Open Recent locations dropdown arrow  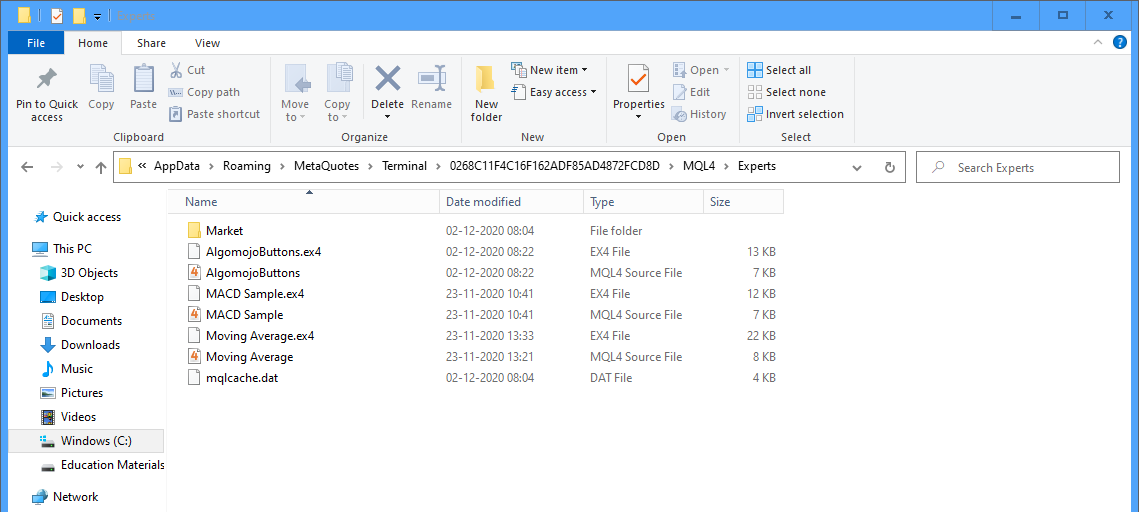80,167
